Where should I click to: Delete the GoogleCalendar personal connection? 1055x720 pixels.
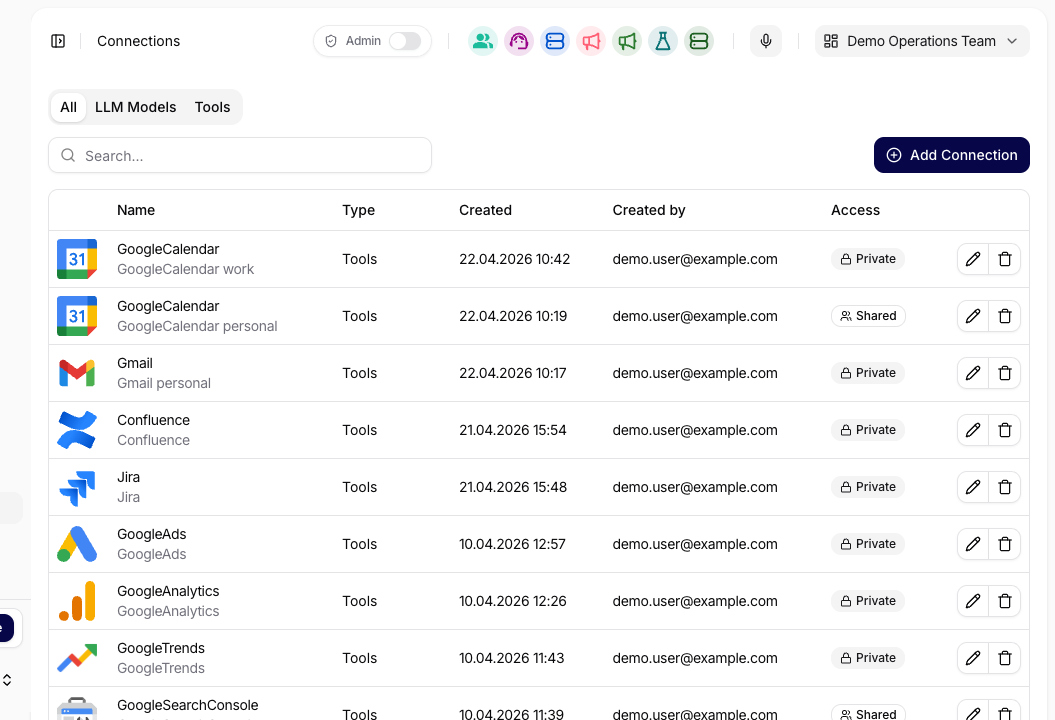click(1005, 316)
